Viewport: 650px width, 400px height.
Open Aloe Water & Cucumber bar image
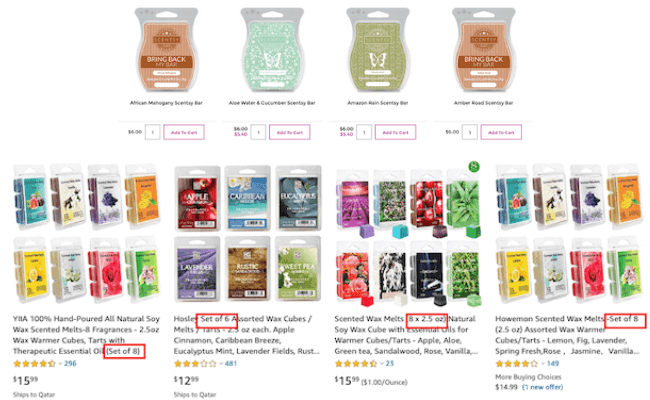click(272, 51)
